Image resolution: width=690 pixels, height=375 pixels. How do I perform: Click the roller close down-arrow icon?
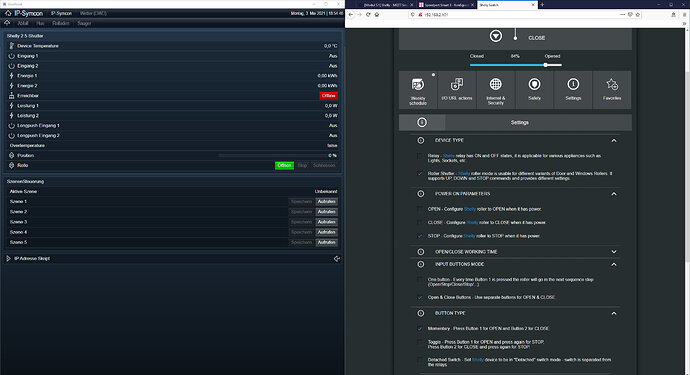[x=496, y=36]
